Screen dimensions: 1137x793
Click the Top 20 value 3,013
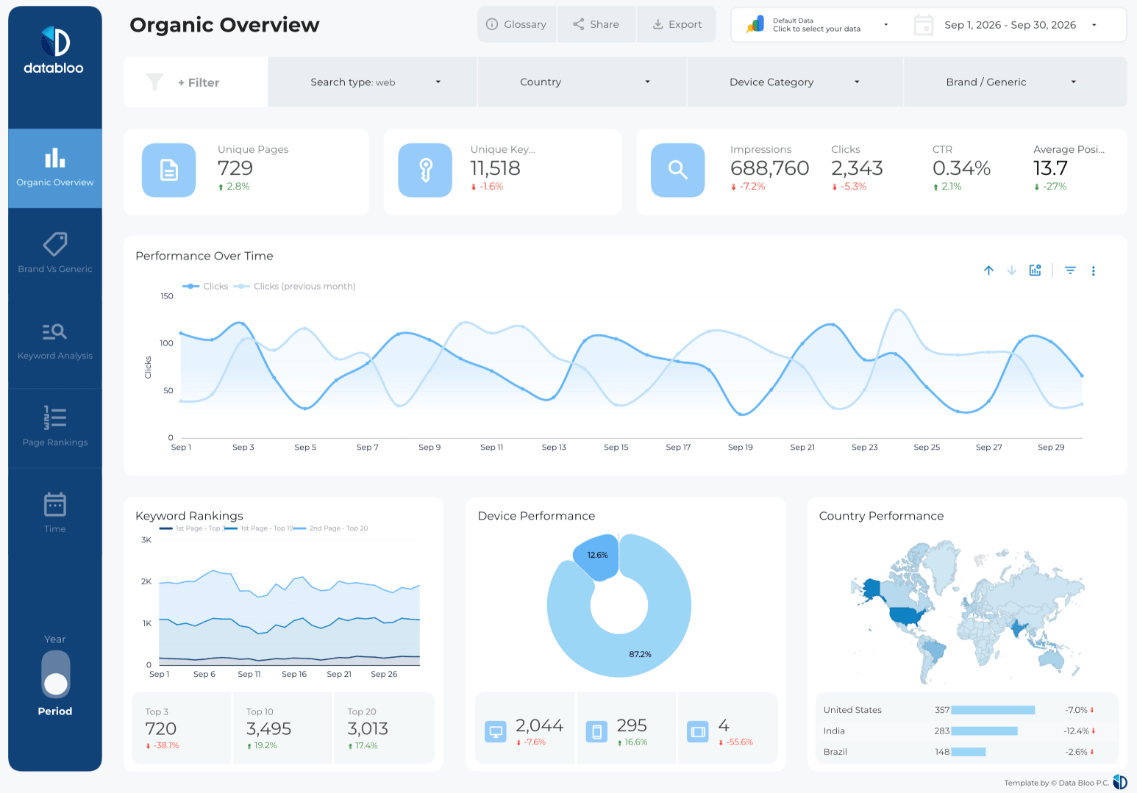pos(368,728)
